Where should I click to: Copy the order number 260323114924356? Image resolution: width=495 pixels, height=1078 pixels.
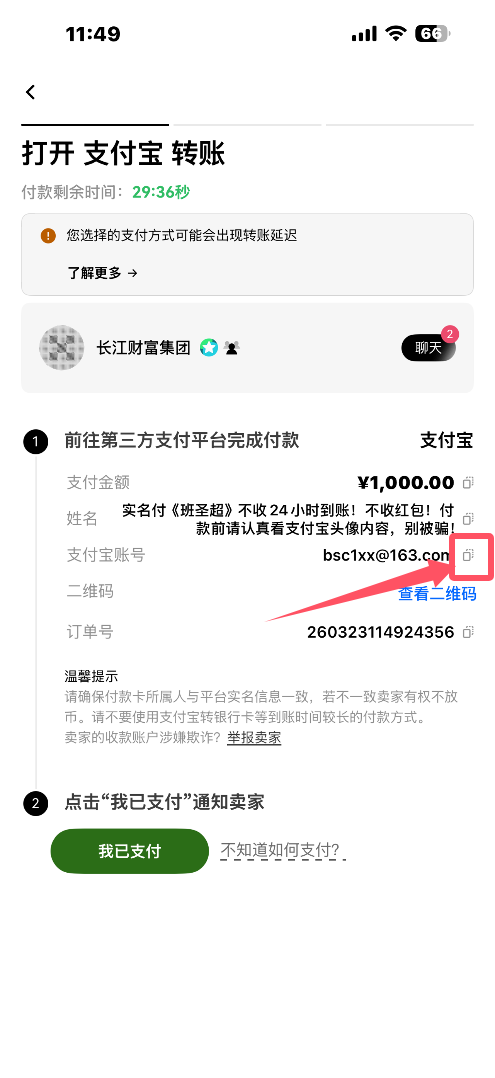pyautogui.click(x=468, y=632)
